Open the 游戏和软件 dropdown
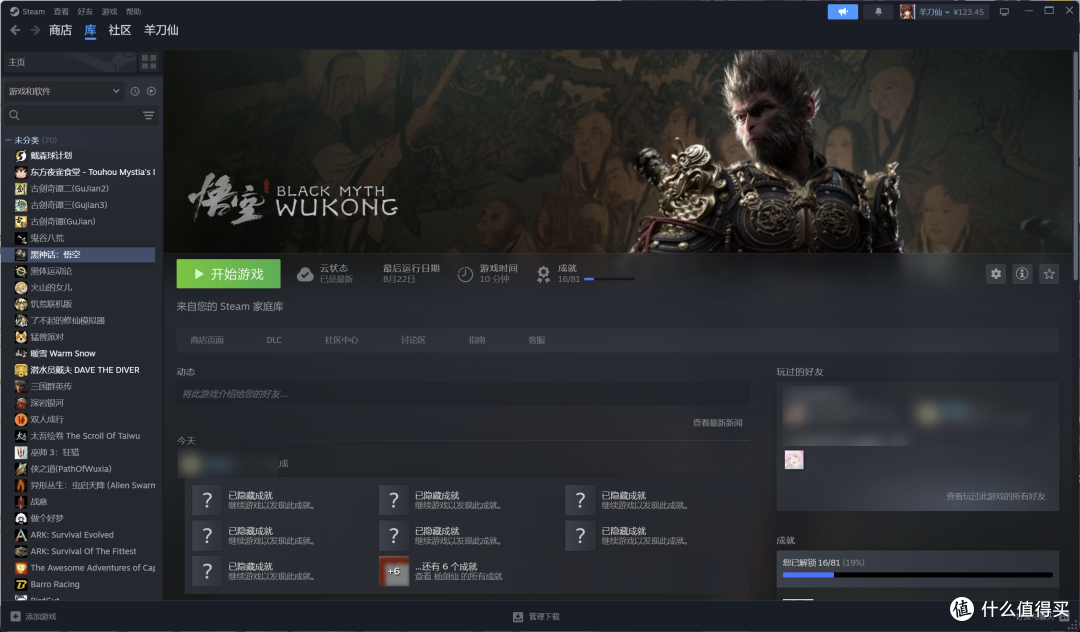 point(64,91)
